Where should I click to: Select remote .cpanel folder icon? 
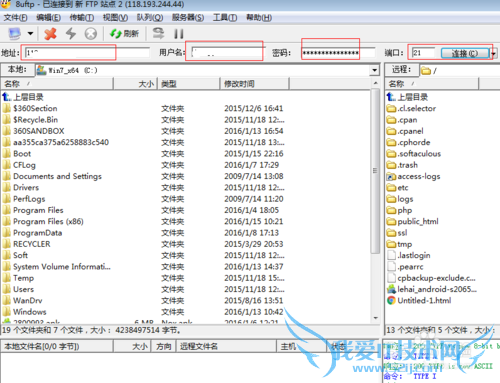pyautogui.click(x=391, y=131)
